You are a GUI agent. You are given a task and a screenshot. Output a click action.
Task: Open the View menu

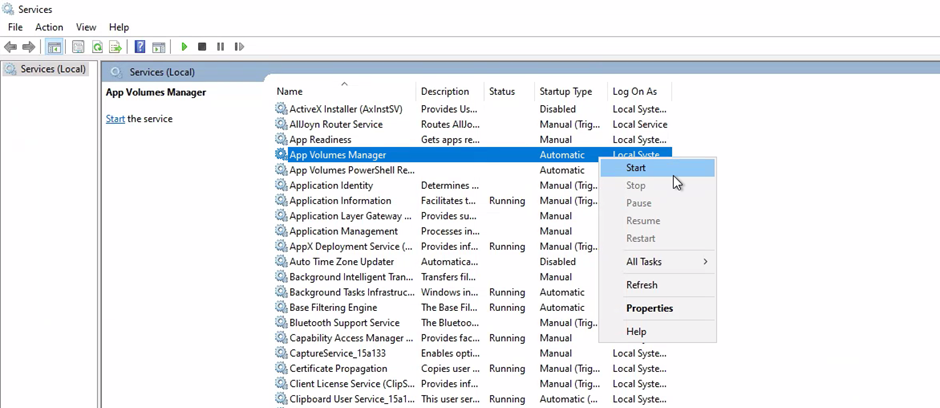click(x=86, y=27)
